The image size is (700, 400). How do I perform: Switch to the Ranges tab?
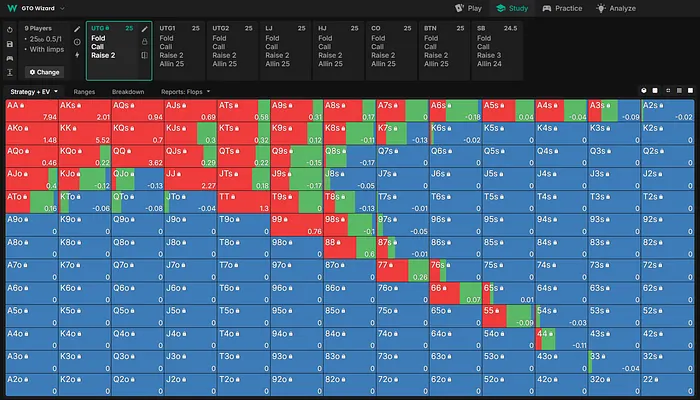[85, 91]
